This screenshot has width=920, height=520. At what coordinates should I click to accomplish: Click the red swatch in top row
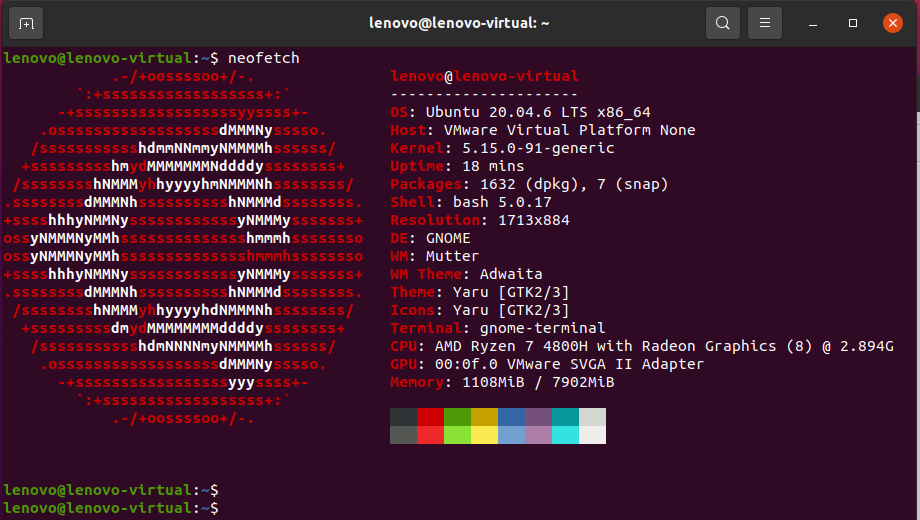pos(431,417)
